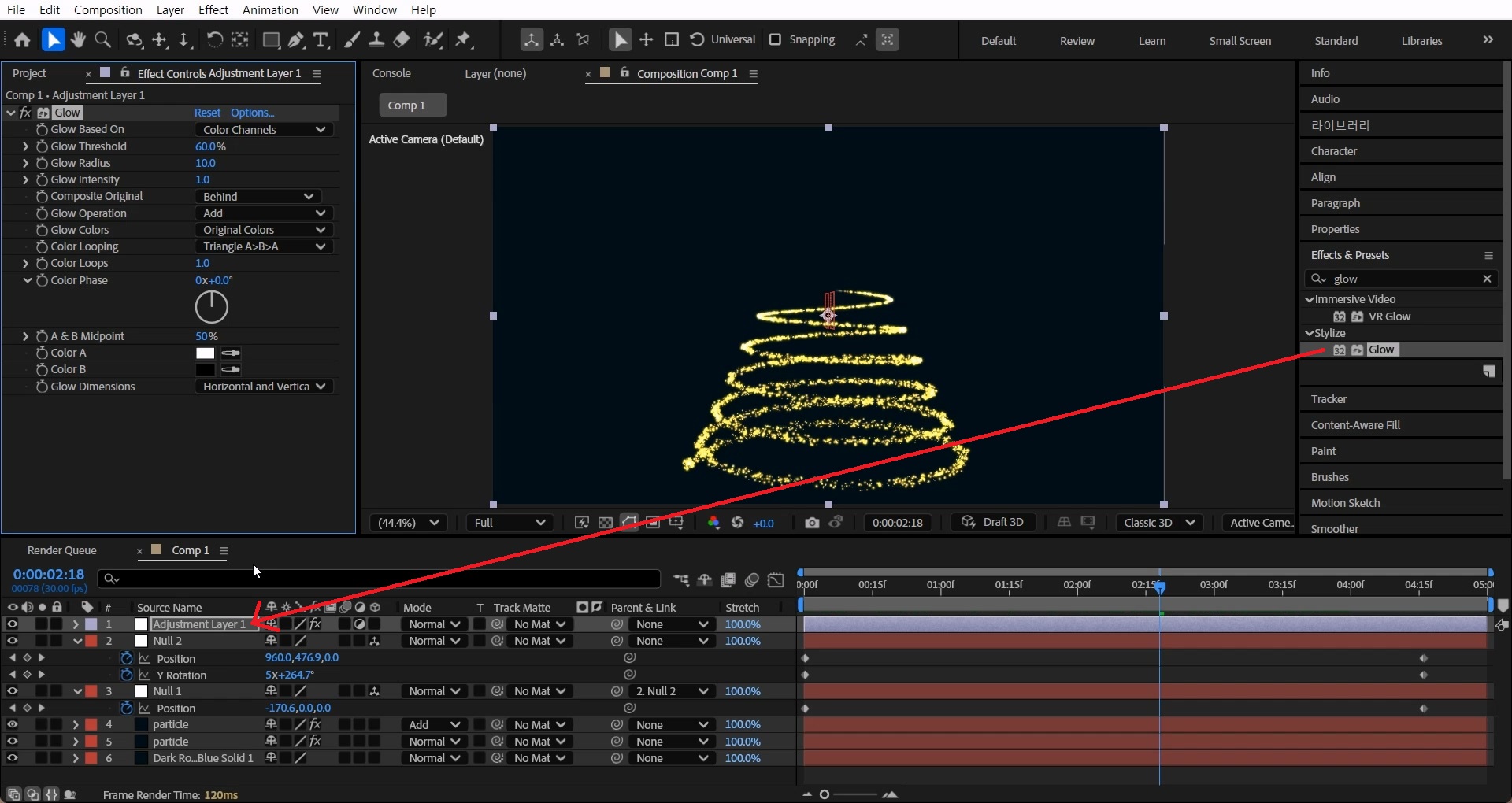1512x803 pixels.
Task: Hide particle layer 5
Action: point(12,742)
